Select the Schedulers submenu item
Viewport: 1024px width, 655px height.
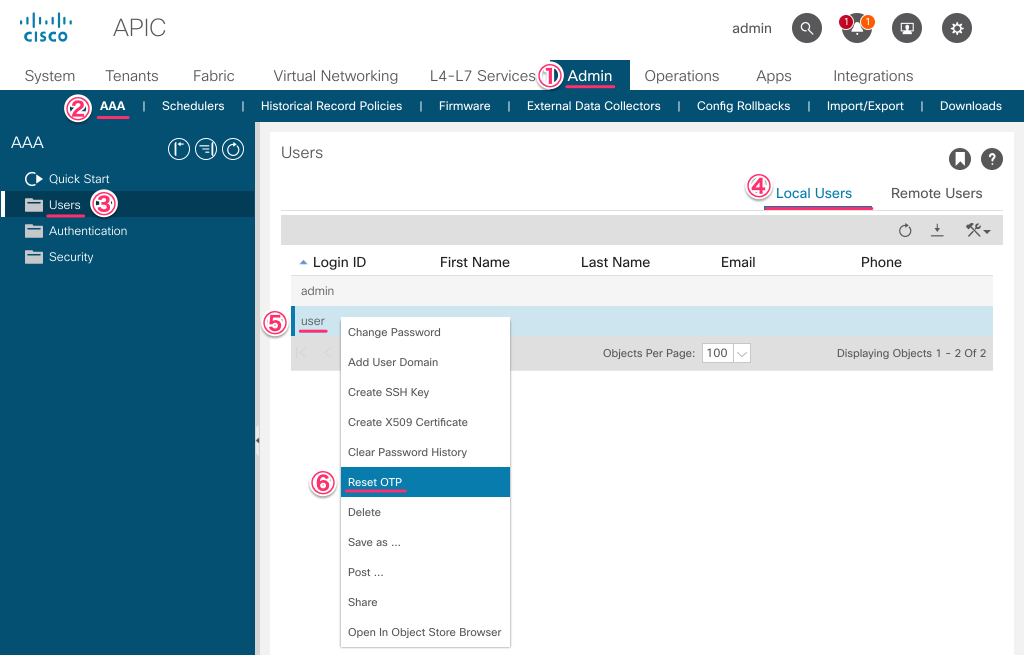(x=193, y=106)
